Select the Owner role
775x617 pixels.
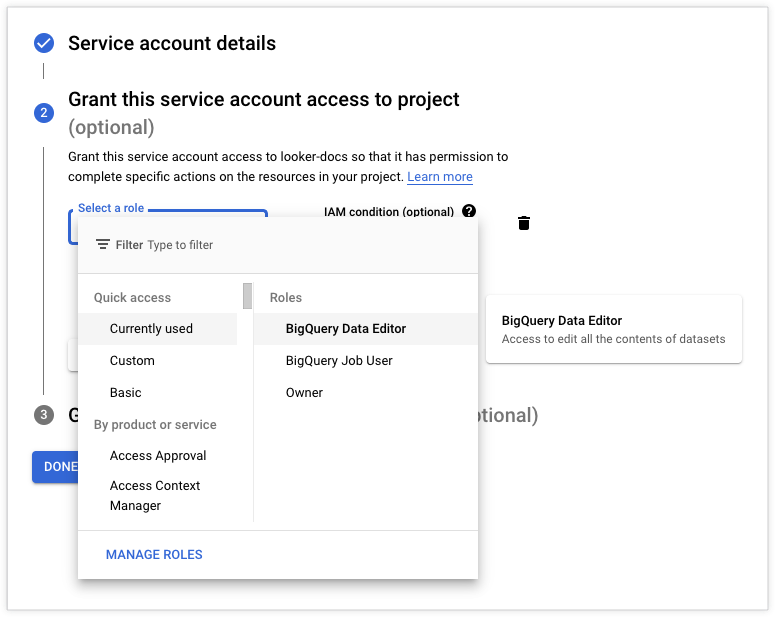[x=304, y=393]
